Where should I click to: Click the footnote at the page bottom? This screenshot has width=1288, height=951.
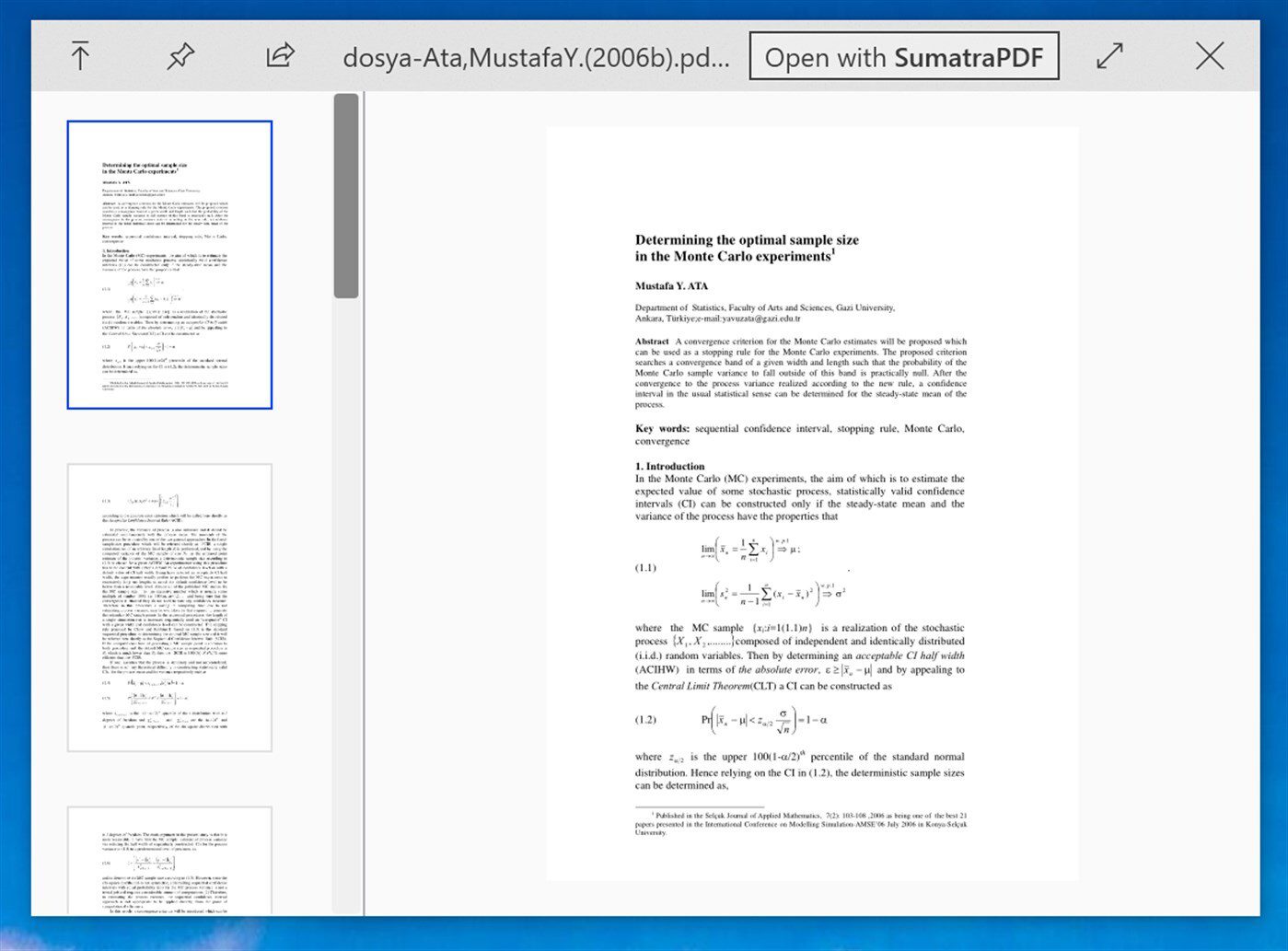click(799, 824)
